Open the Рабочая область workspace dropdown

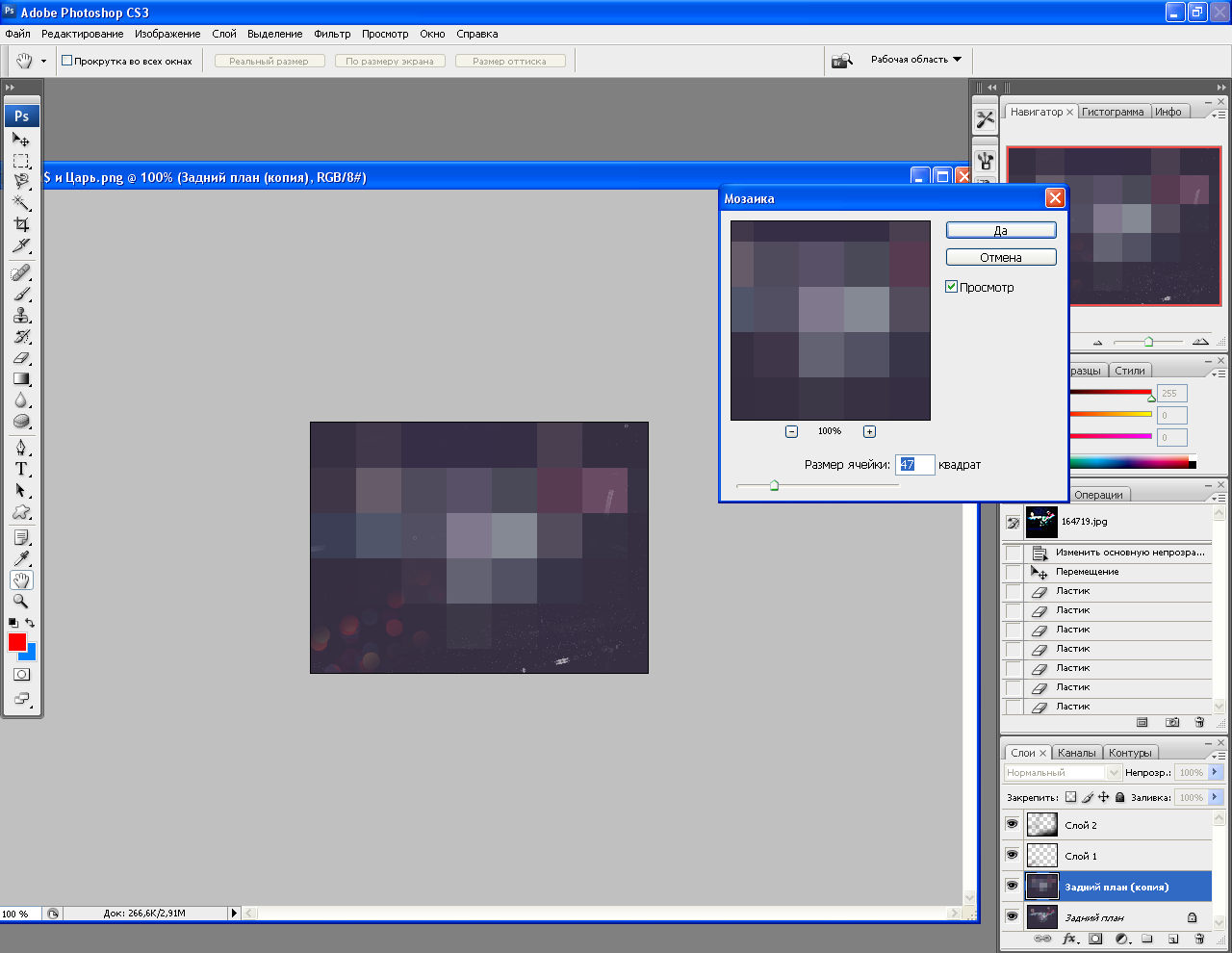(915, 60)
